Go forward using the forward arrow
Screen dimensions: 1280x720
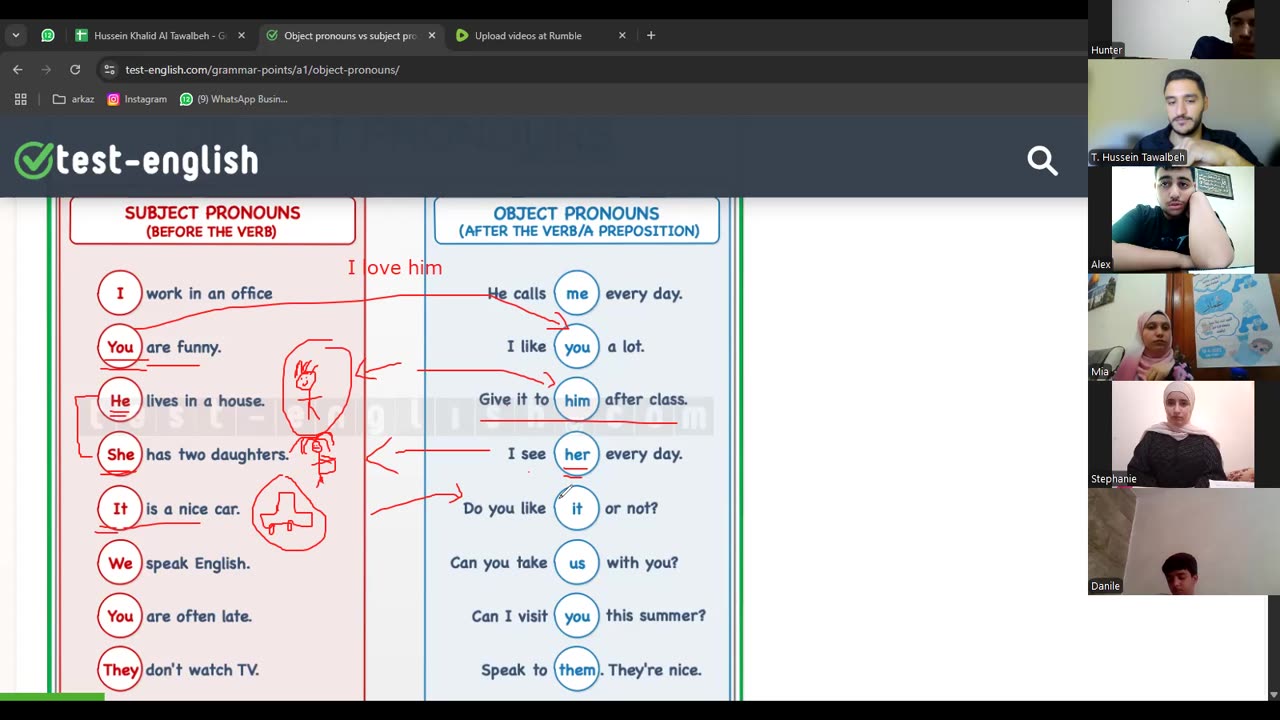[46, 69]
